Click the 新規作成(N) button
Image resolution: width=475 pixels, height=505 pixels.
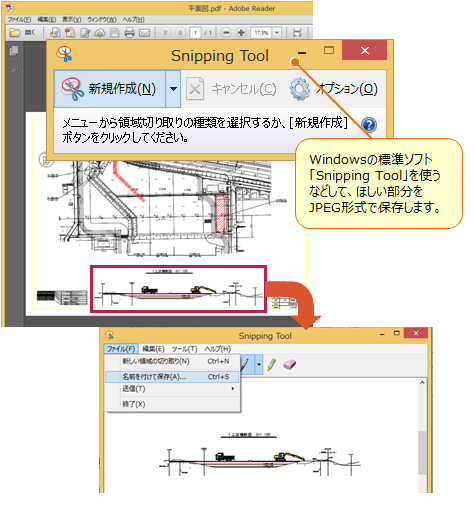[x=110, y=89]
